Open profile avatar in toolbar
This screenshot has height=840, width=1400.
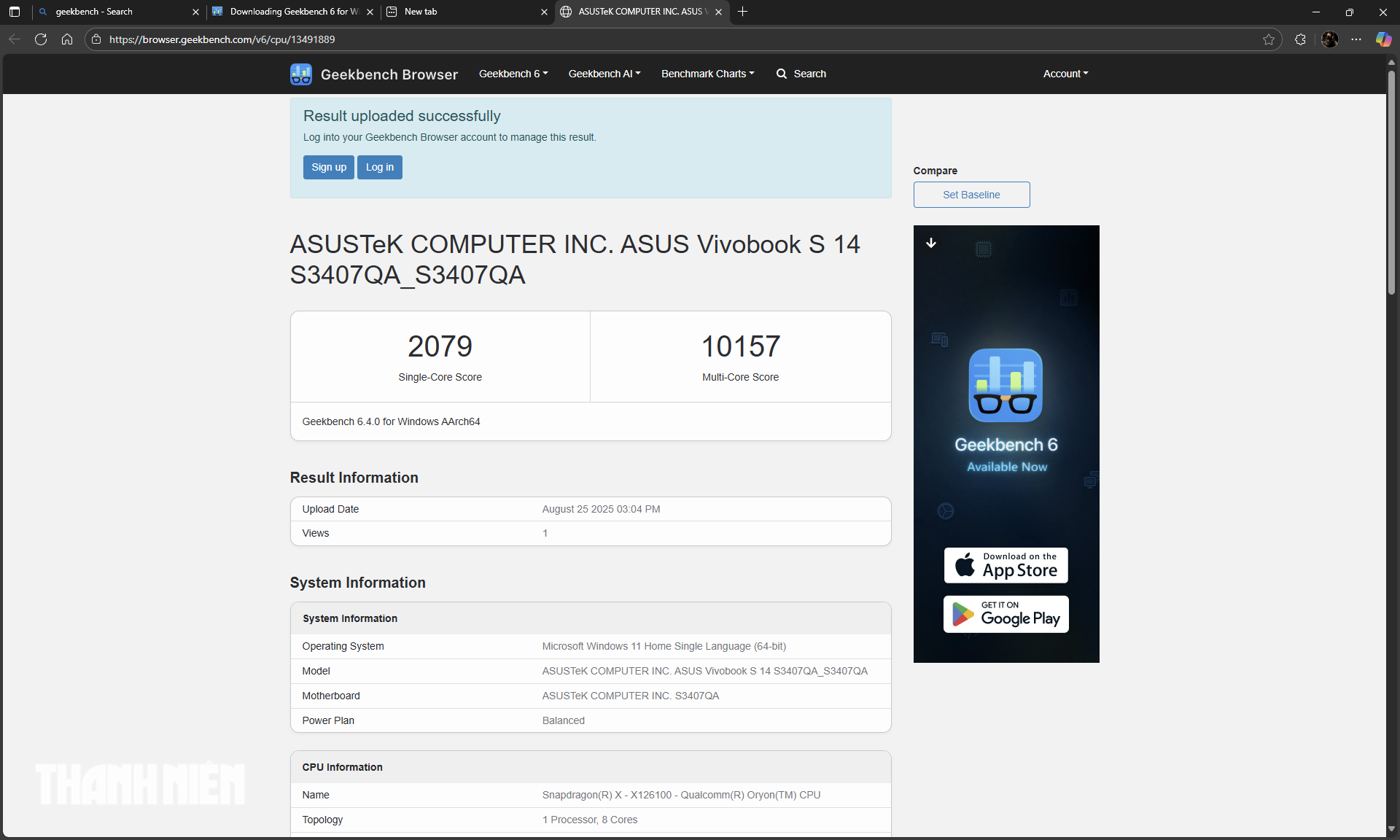point(1330,39)
